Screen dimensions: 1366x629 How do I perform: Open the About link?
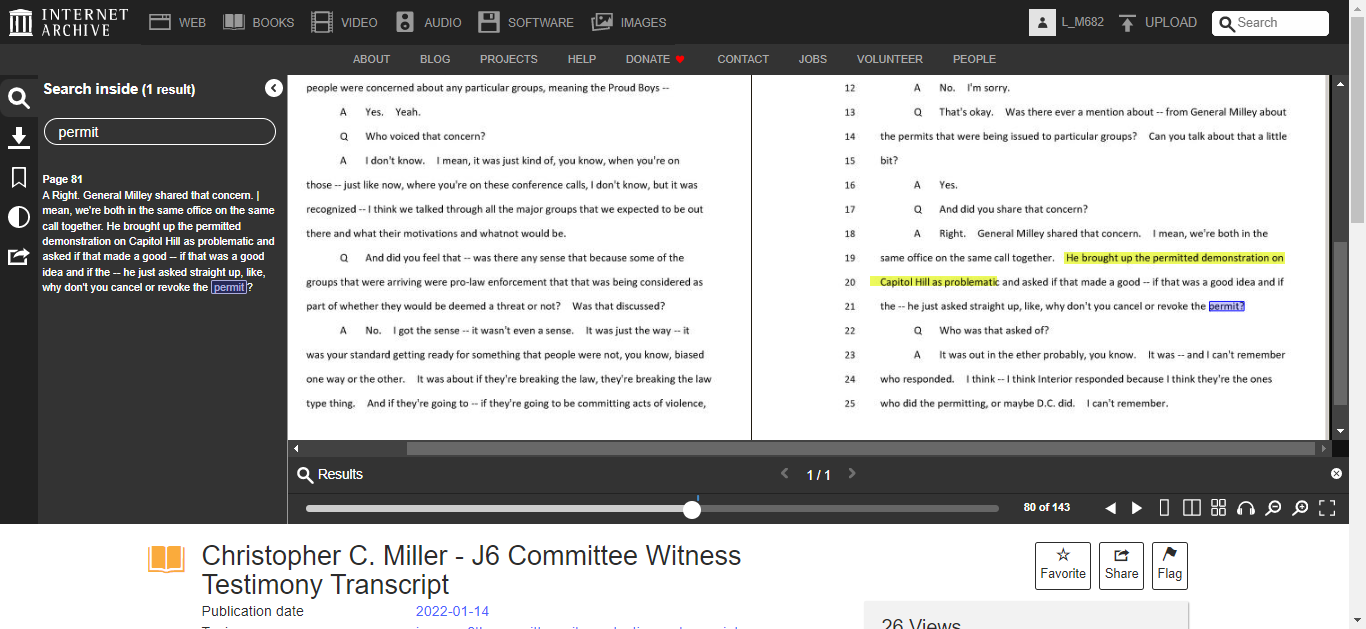[372, 59]
